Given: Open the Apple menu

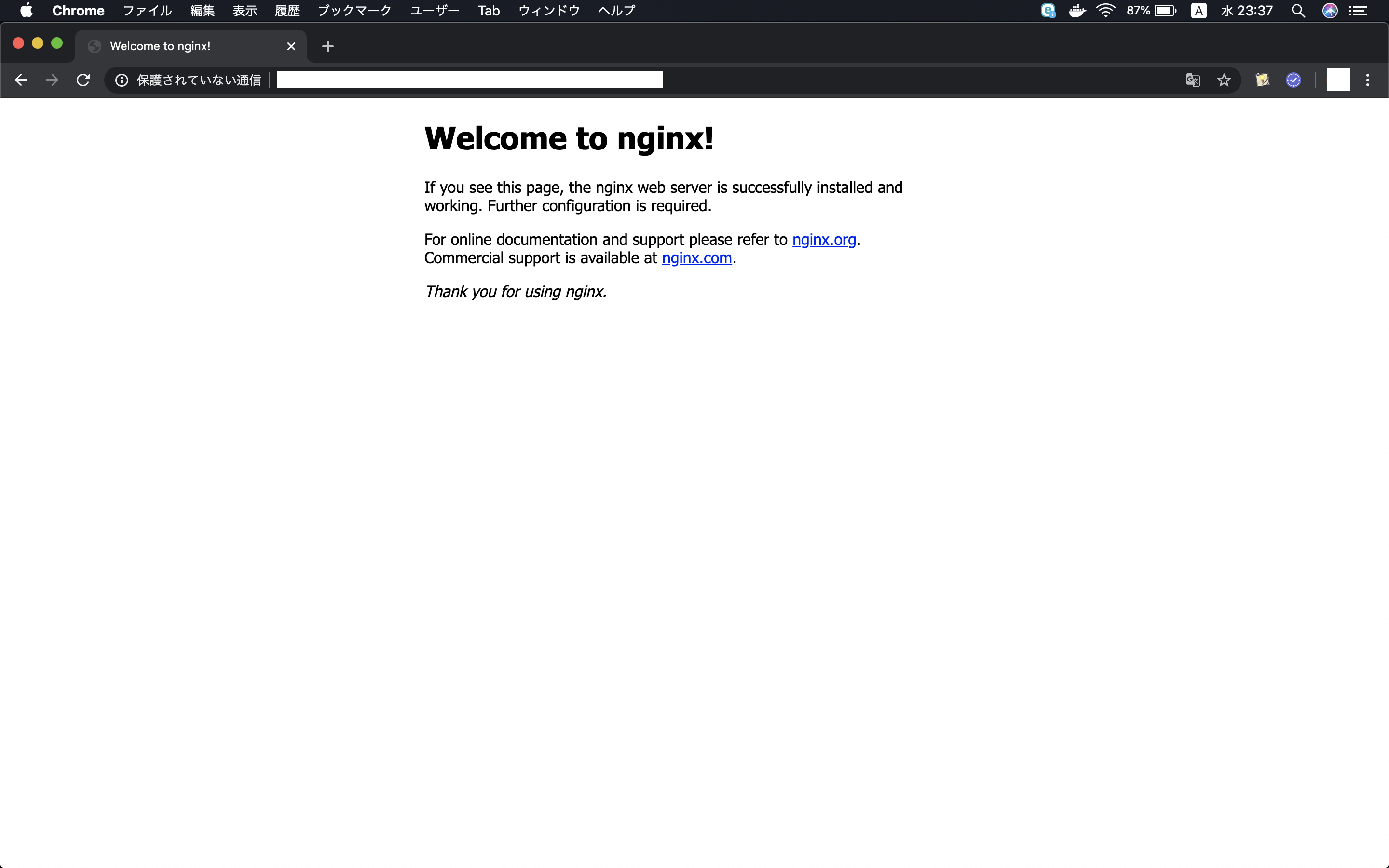Looking at the screenshot, I should tap(27, 10).
